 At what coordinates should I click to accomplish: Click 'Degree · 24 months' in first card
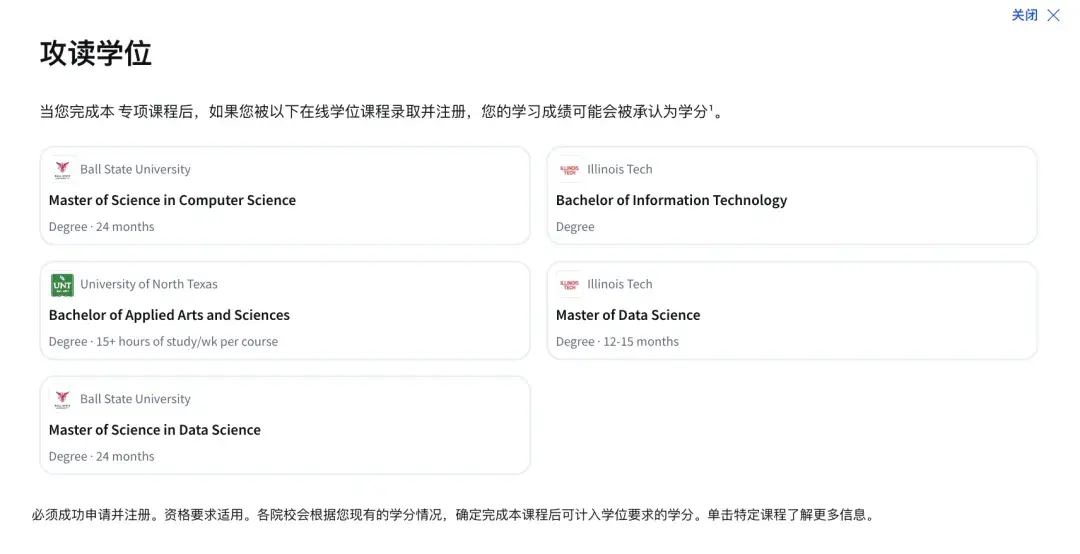click(x=101, y=227)
